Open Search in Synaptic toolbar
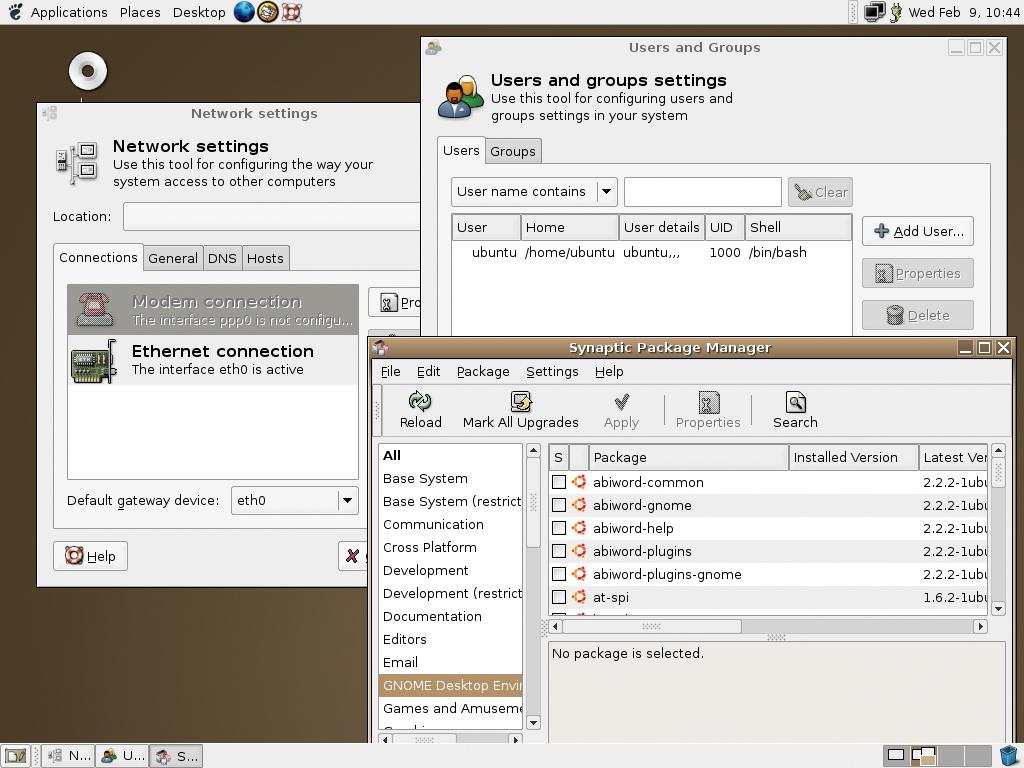 (x=795, y=401)
